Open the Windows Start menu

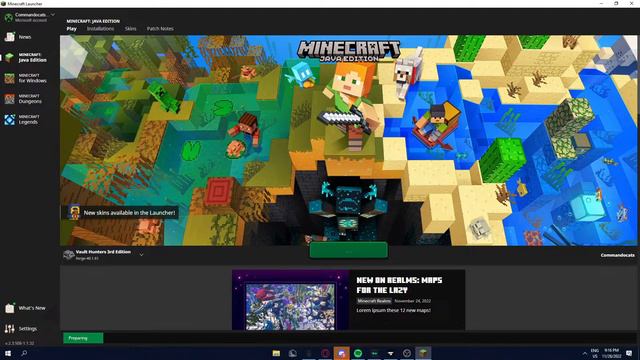(x=8, y=353)
